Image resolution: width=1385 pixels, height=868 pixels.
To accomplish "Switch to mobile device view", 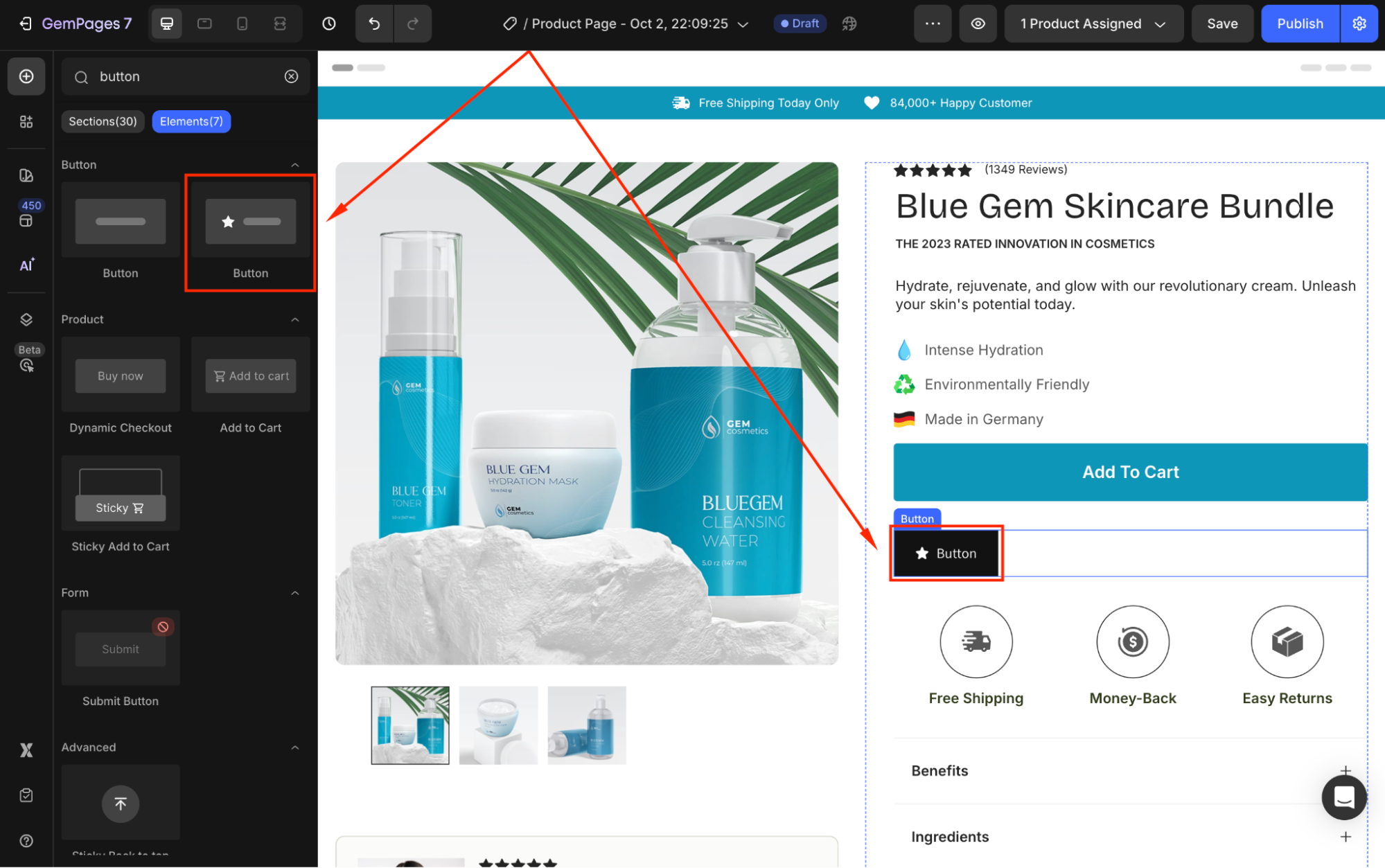I will coord(242,24).
